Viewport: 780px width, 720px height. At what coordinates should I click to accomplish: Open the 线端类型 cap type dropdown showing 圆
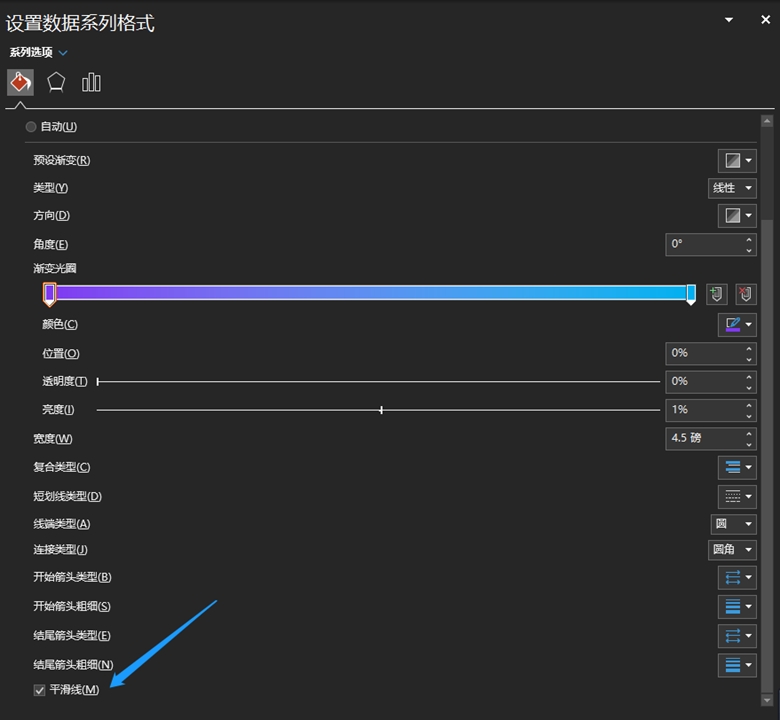[734, 524]
